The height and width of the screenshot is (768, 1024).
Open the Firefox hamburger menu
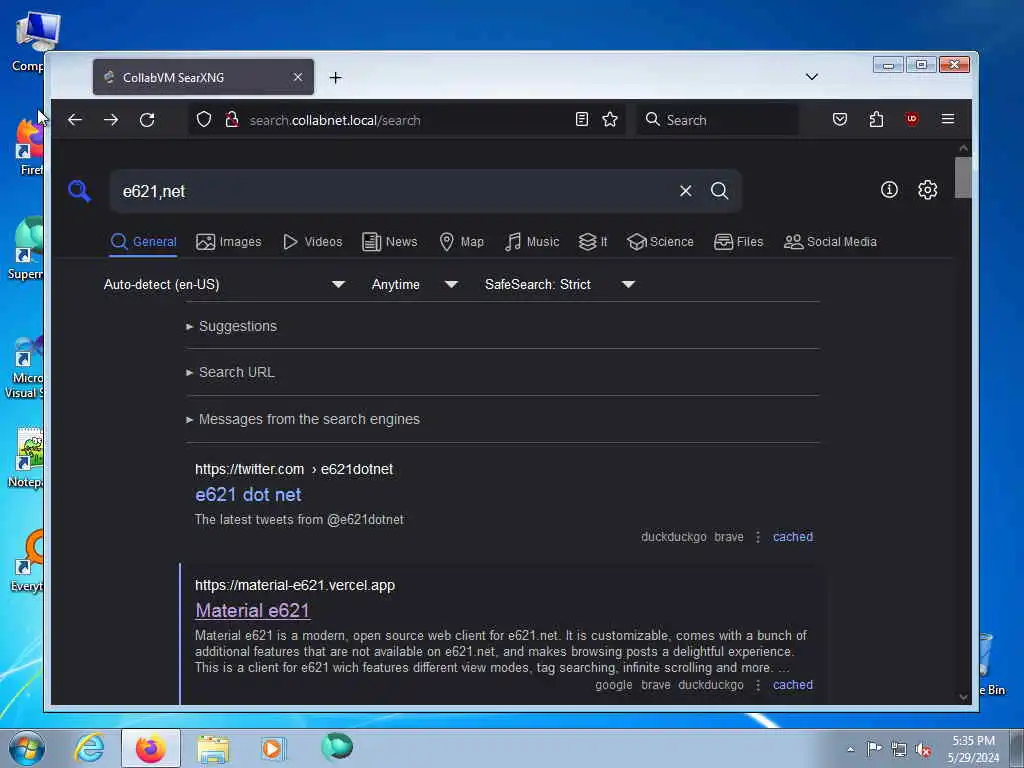948,119
